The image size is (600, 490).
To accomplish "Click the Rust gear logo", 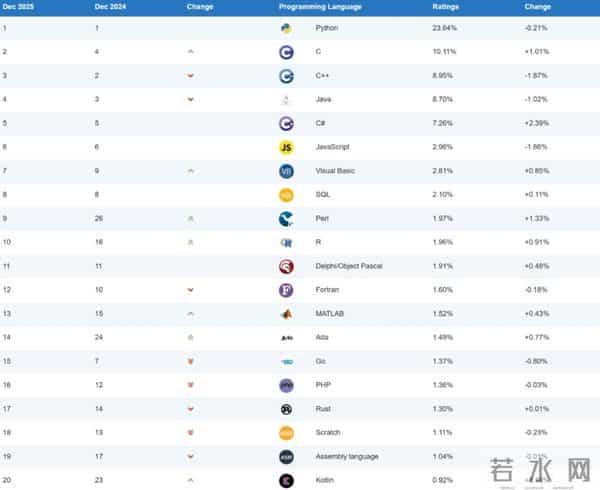I will click(286, 409).
